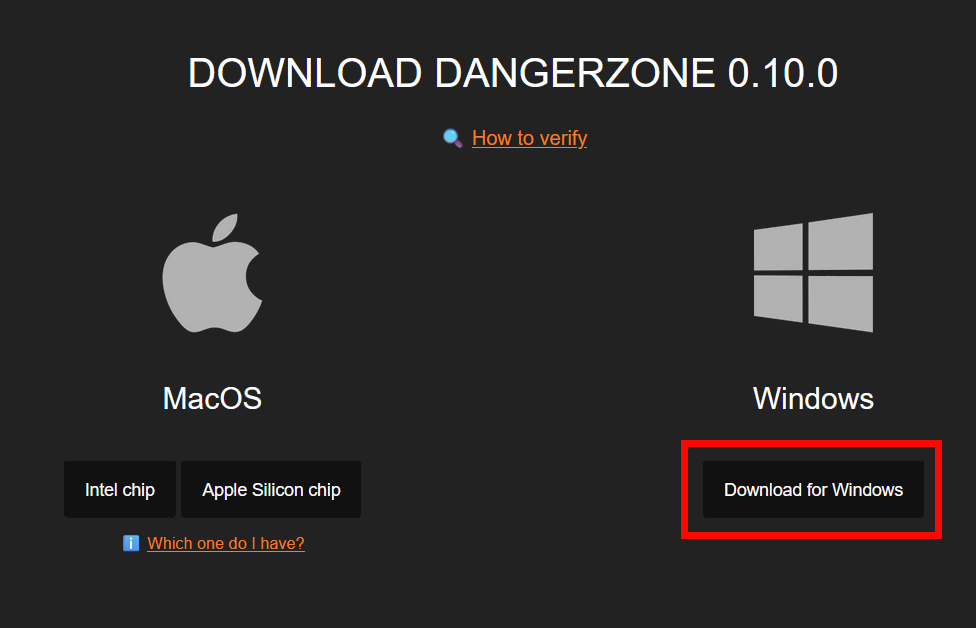Select the Intel chip download button
976x628 pixels.
pos(120,490)
